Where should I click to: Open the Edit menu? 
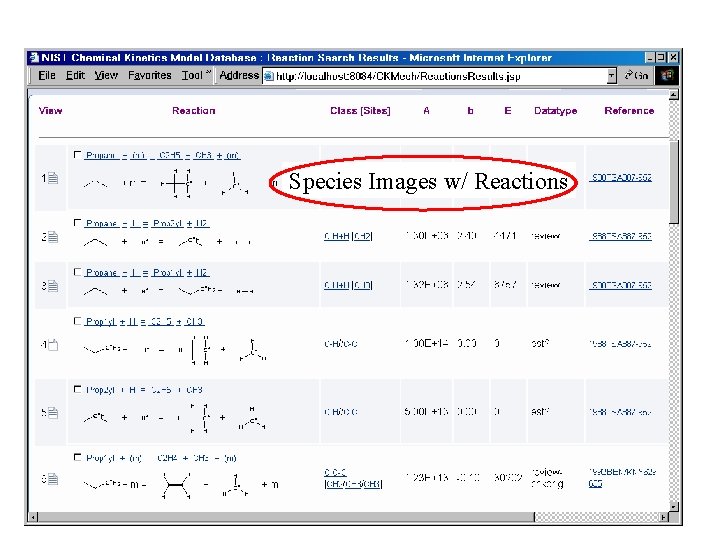pos(75,75)
